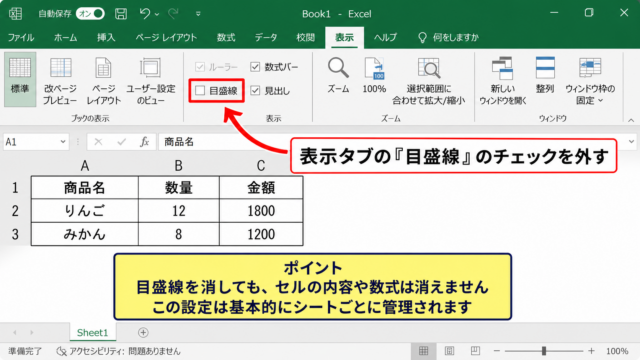
Task: Click next sheet navigation arrow
Action: pyautogui.click(x=32, y=332)
